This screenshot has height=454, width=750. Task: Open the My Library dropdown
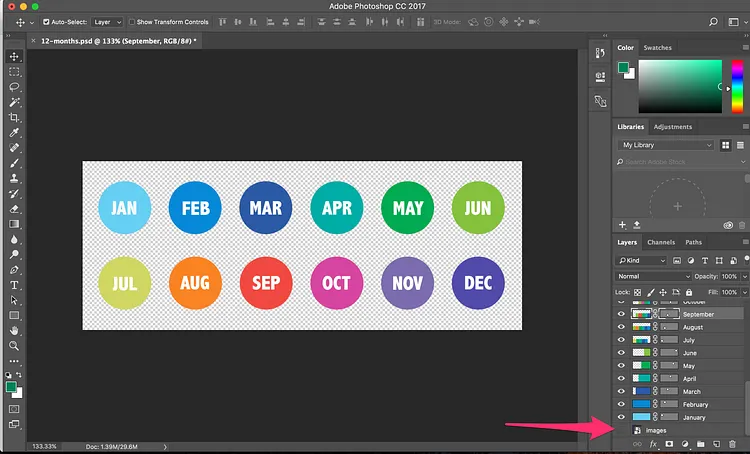coord(666,145)
